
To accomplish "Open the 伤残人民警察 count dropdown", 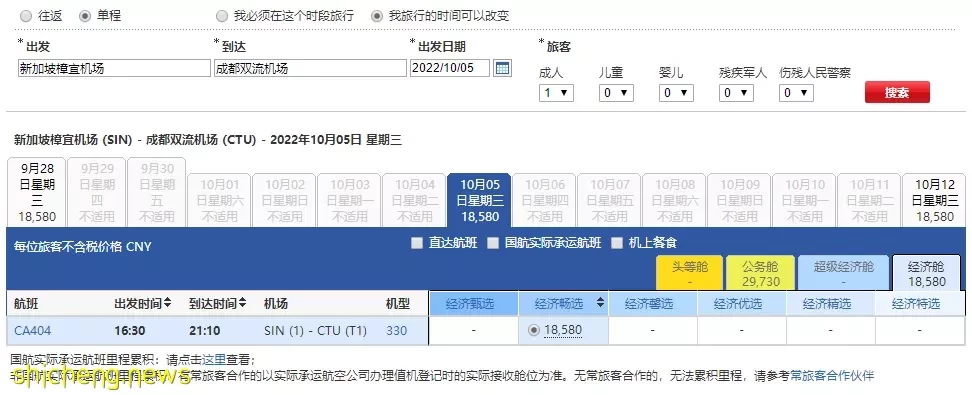I will tap(797, 93).
